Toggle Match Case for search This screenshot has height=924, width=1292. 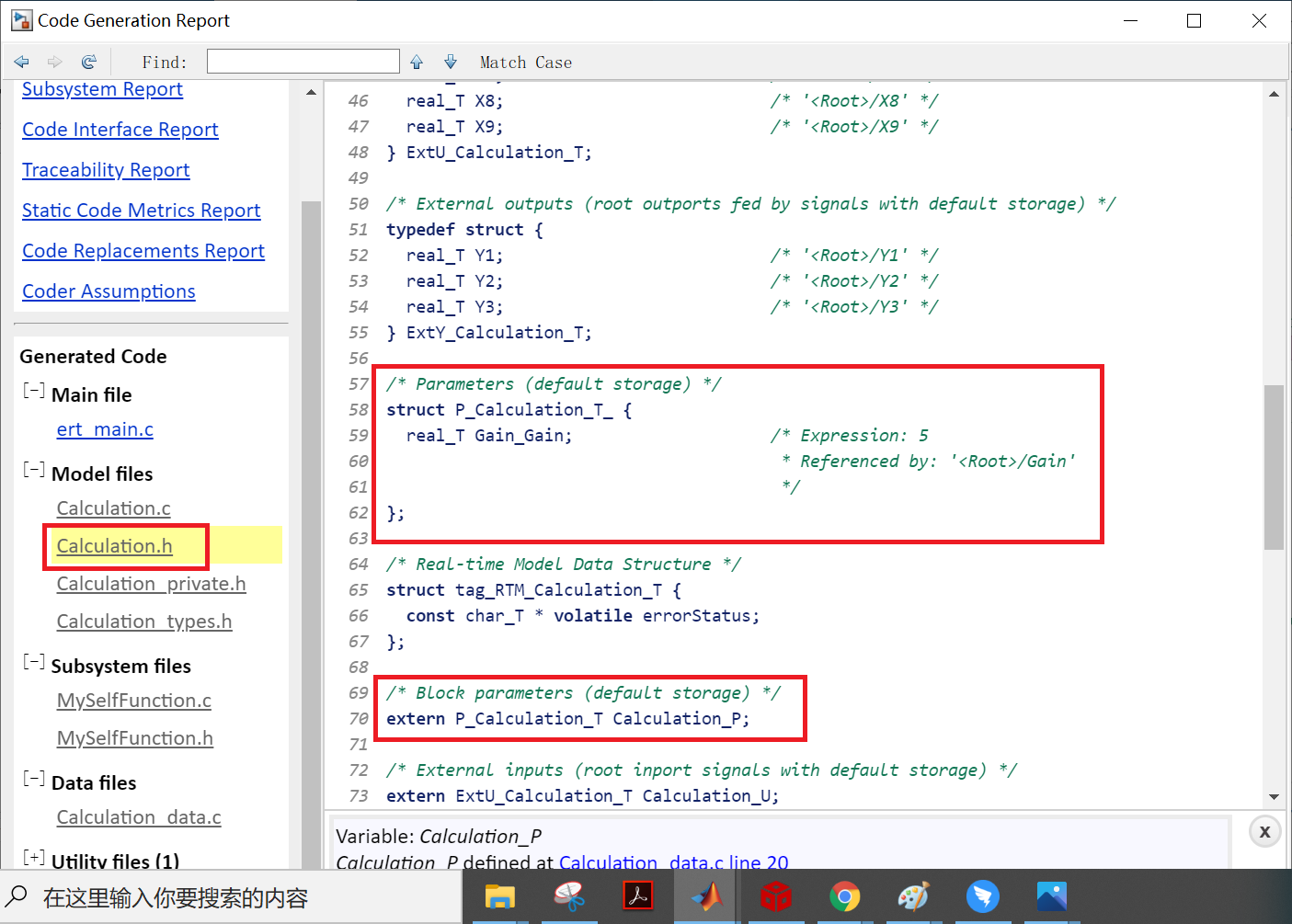(525, 62)
